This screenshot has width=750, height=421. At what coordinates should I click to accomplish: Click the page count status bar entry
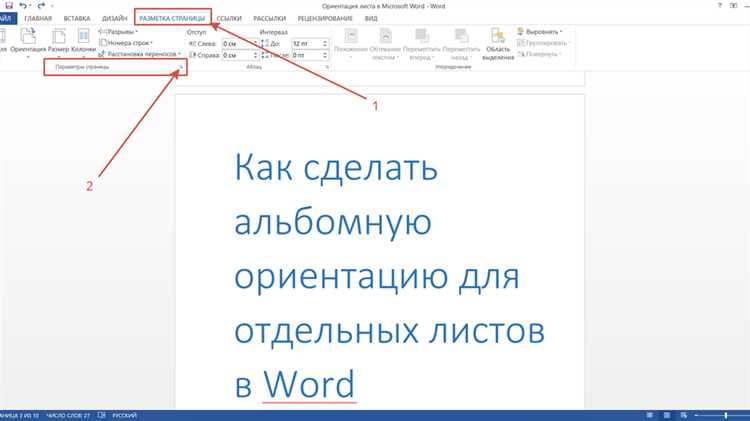click(20, 416)
